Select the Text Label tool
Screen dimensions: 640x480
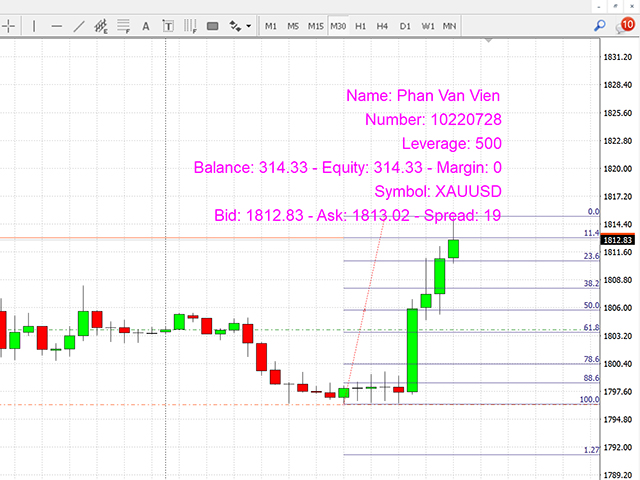pyautogui.click(x=168, y=27)
